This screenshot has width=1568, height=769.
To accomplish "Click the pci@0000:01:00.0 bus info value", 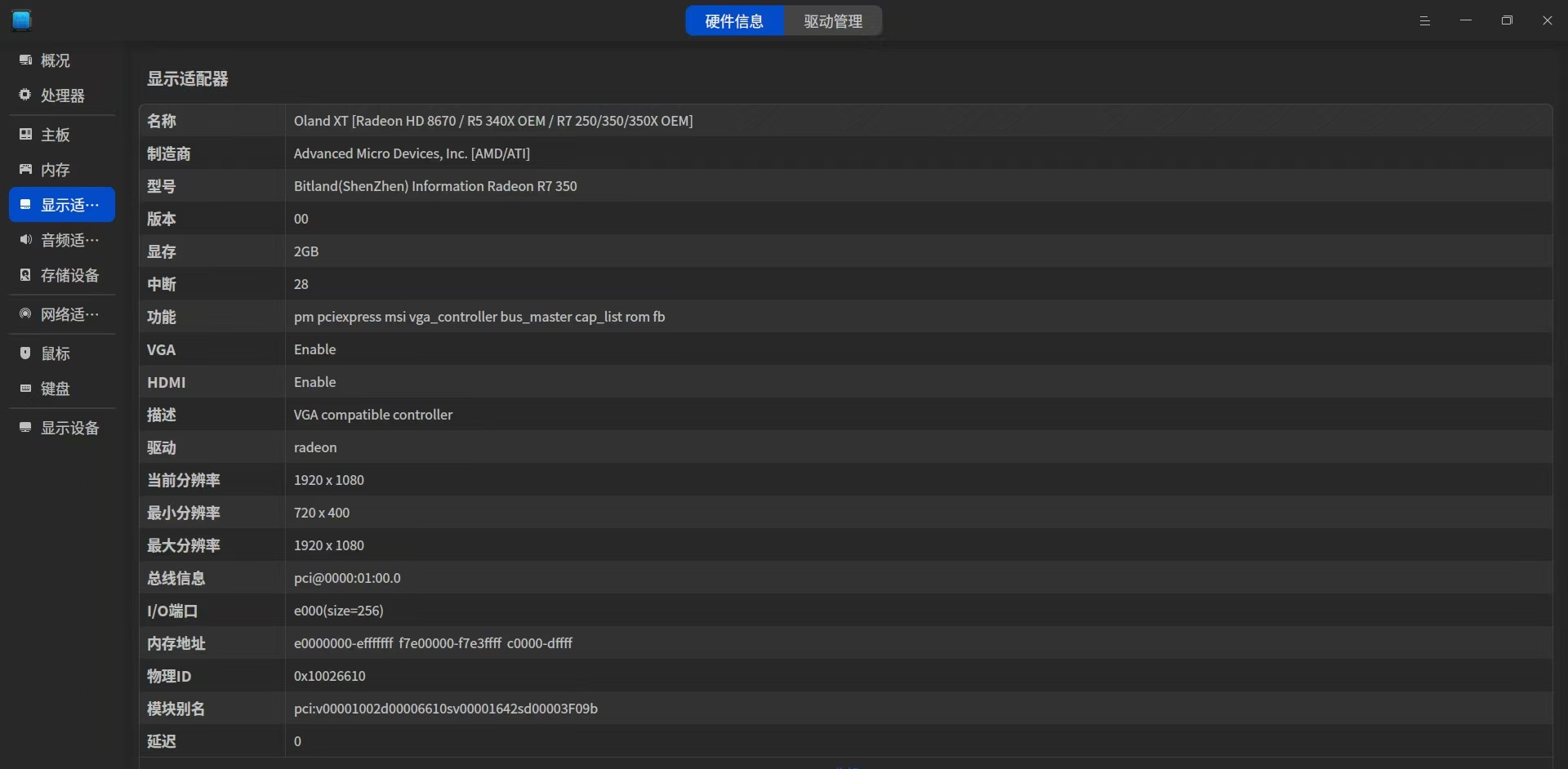I will click(347, 578).
